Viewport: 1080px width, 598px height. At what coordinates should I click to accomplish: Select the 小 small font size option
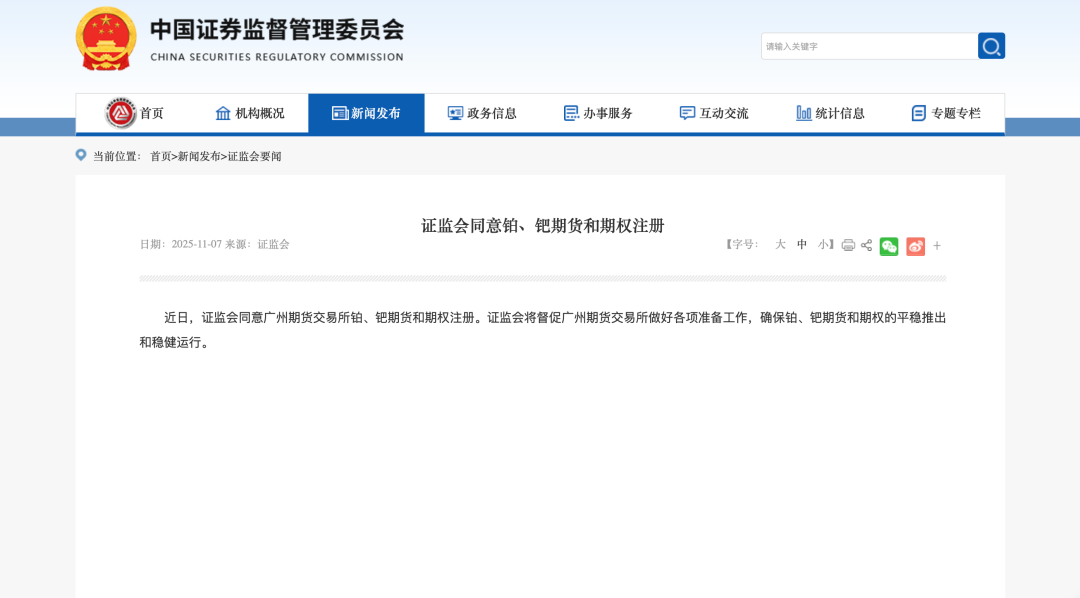coord(821,245)
